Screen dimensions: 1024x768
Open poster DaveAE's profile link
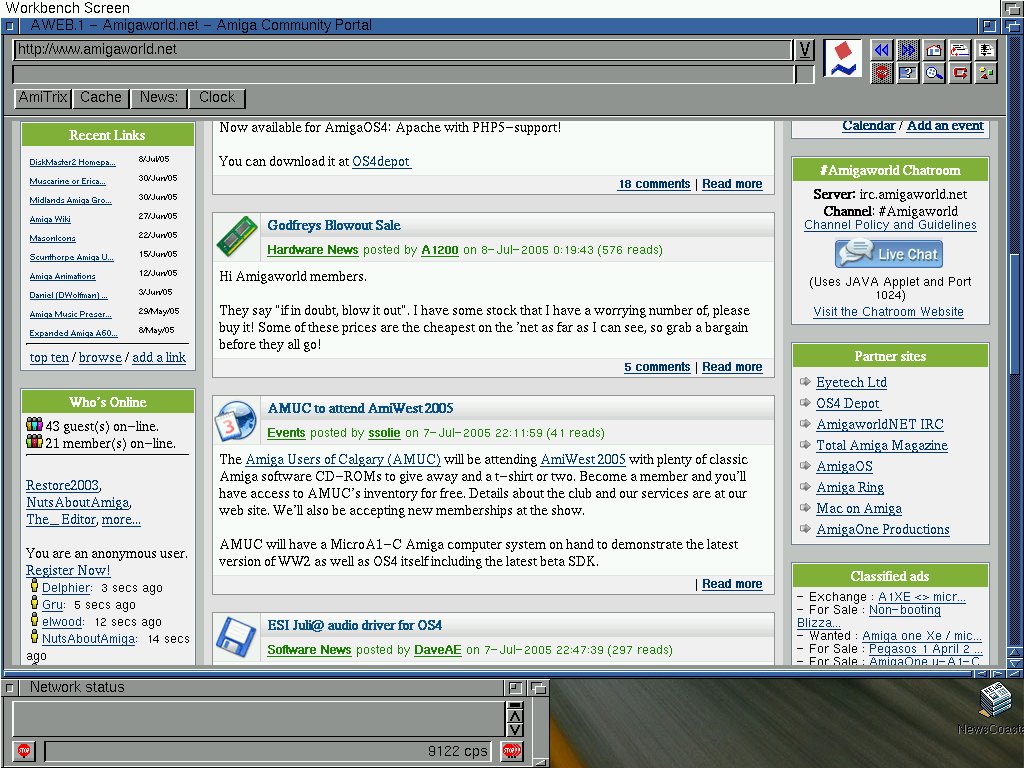(438, 650)
